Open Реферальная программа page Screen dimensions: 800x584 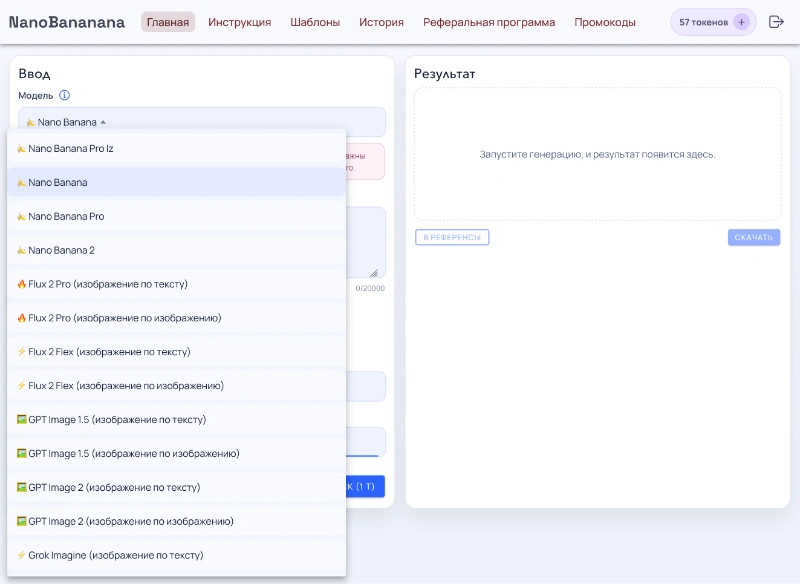[489, 22]
